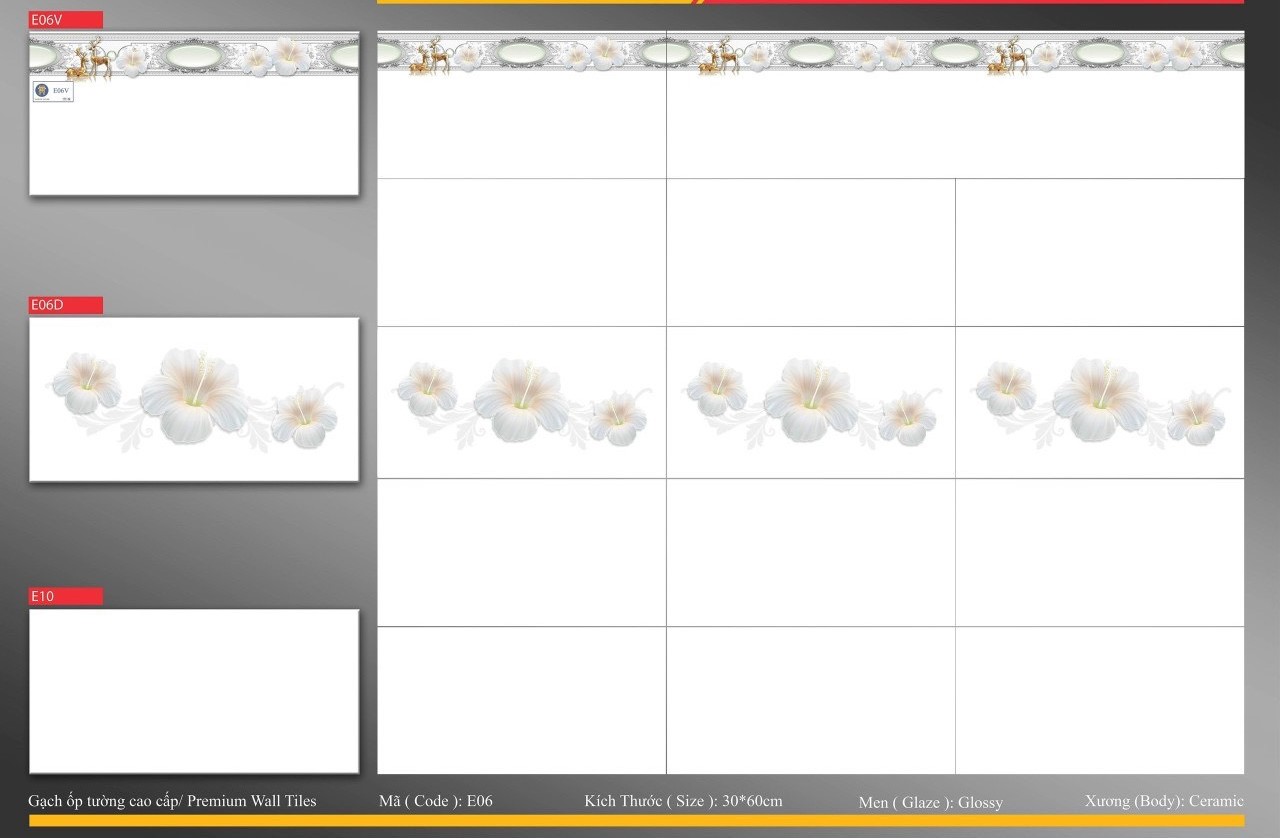1280x838 pixels.
Task: Click the "Men (Glaze): Glossy" text
Action: click(930, 802)
